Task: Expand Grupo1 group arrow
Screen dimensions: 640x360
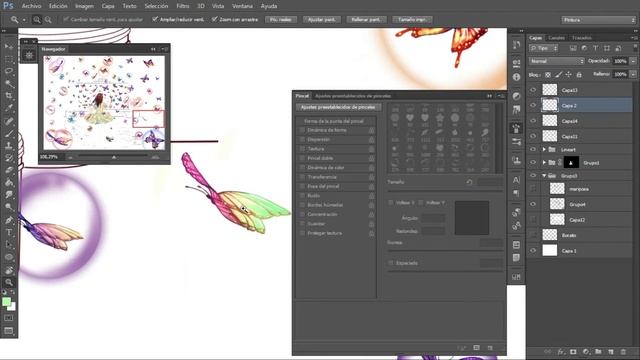Action: tap(544, 162)
